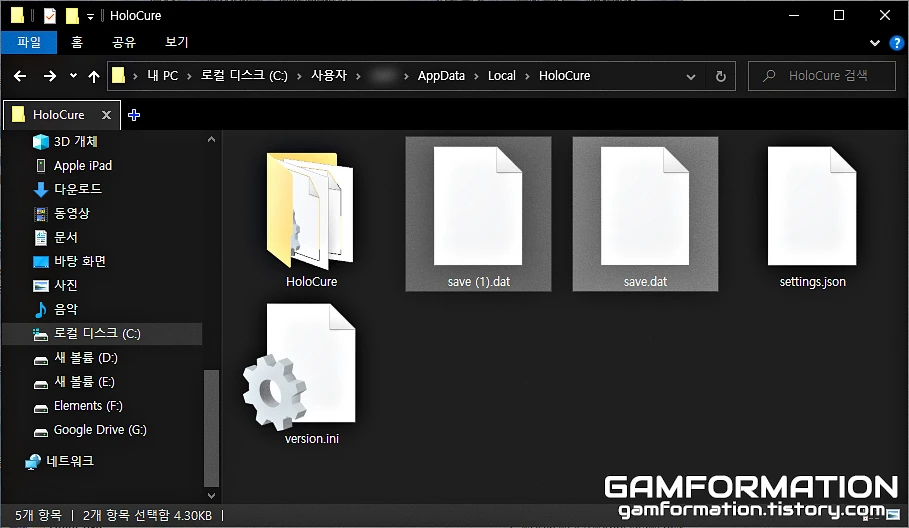Go up one folder level

tap(94, 76)
